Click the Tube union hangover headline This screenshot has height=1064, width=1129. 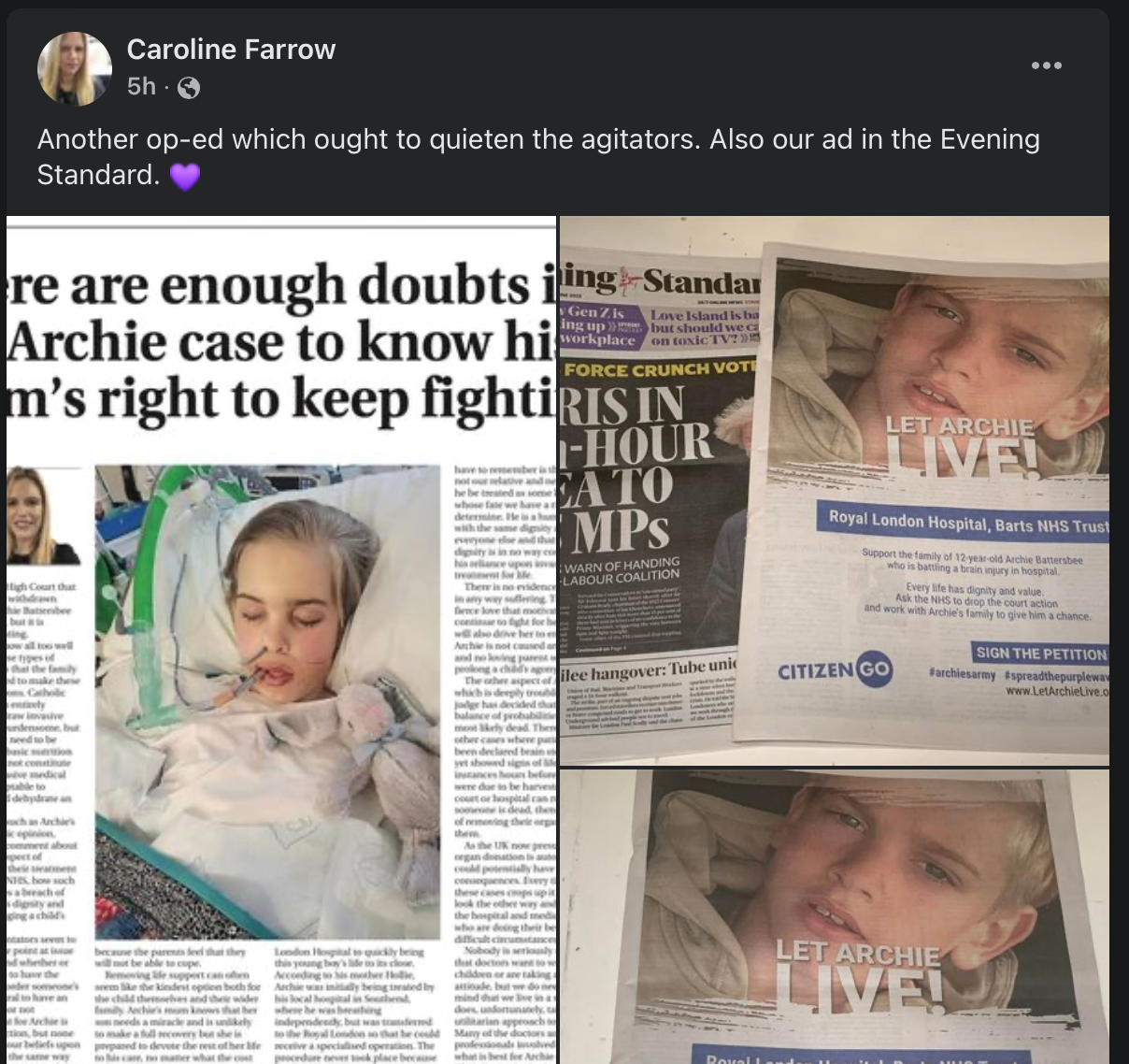click(649, 669)
